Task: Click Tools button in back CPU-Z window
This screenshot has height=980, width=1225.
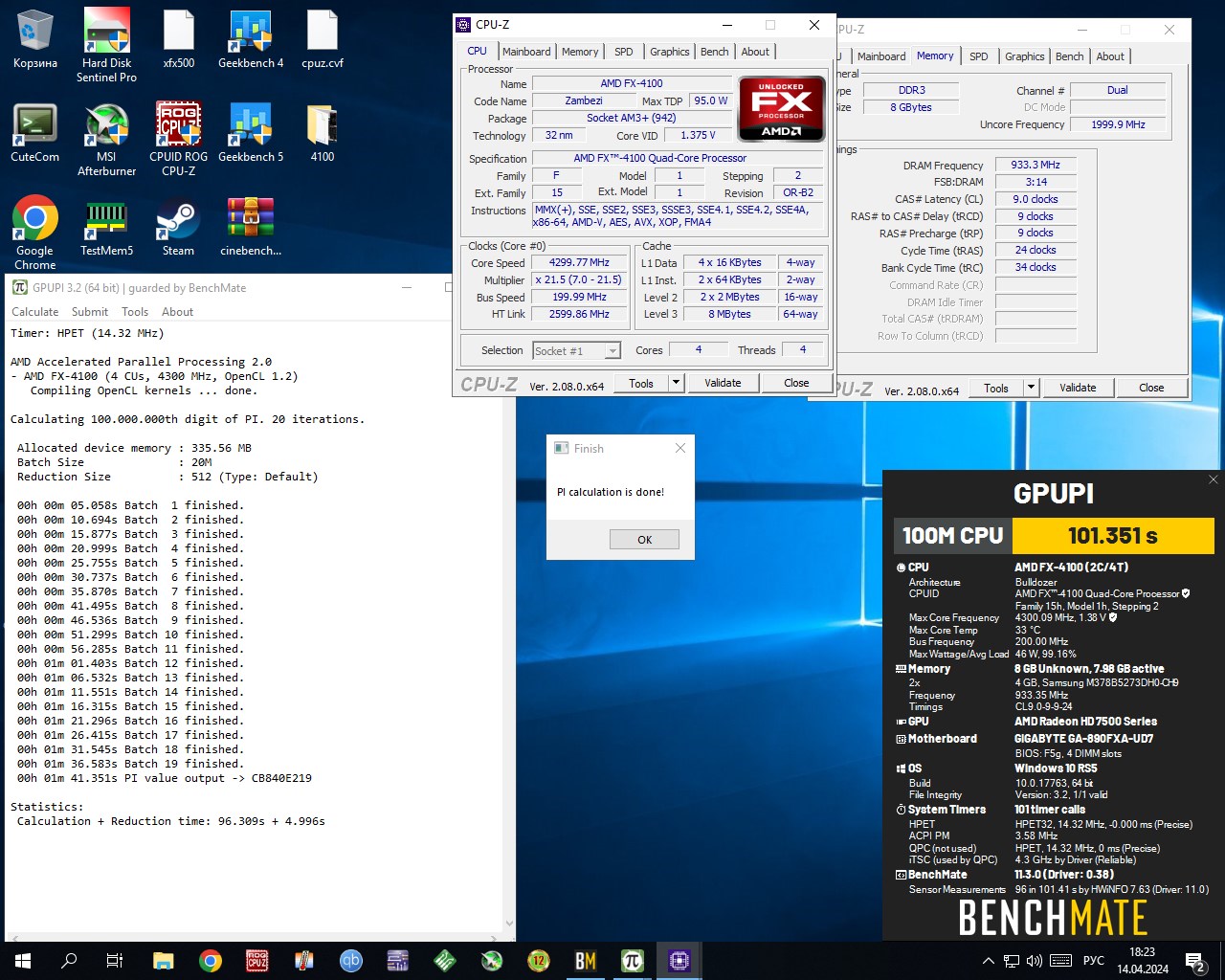Action: (x=996, y=388)
